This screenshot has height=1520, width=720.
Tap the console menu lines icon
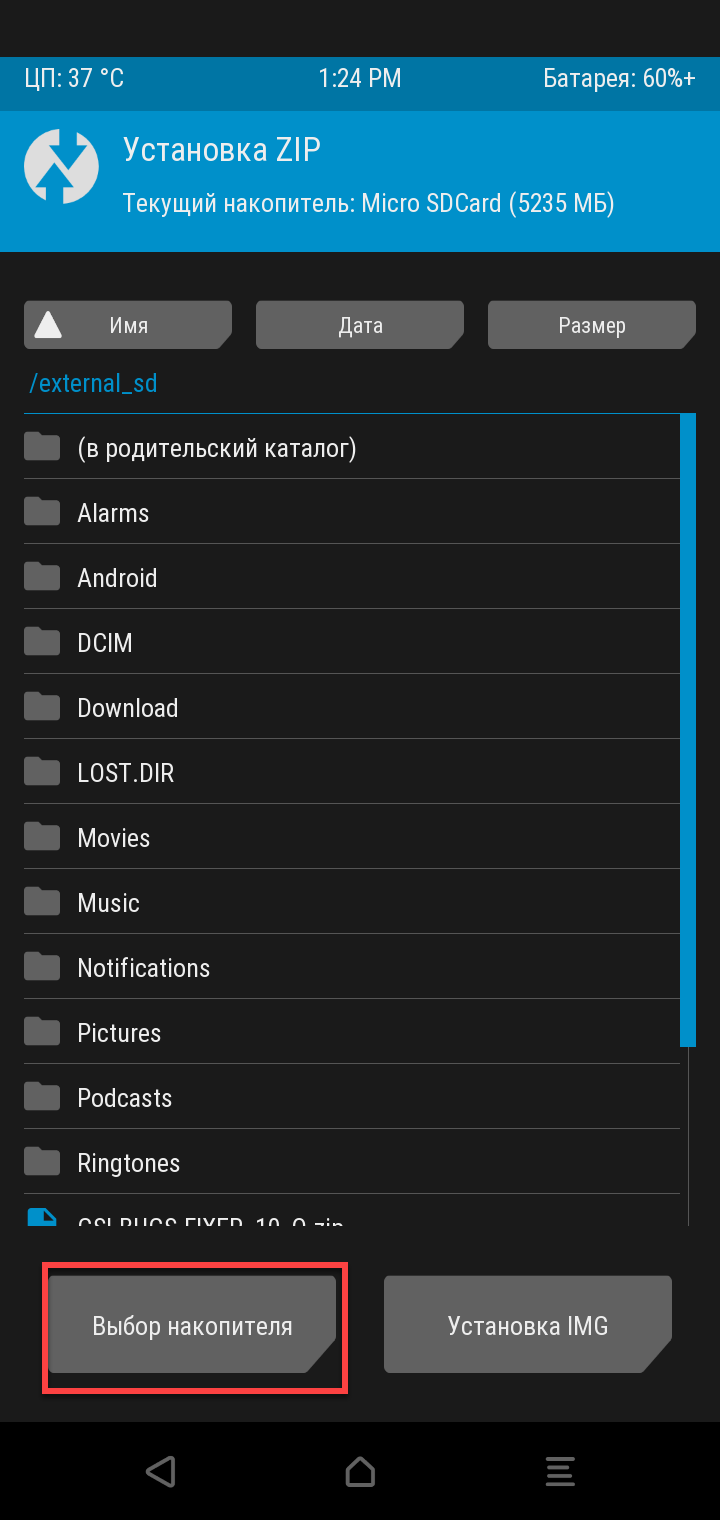560,1471
